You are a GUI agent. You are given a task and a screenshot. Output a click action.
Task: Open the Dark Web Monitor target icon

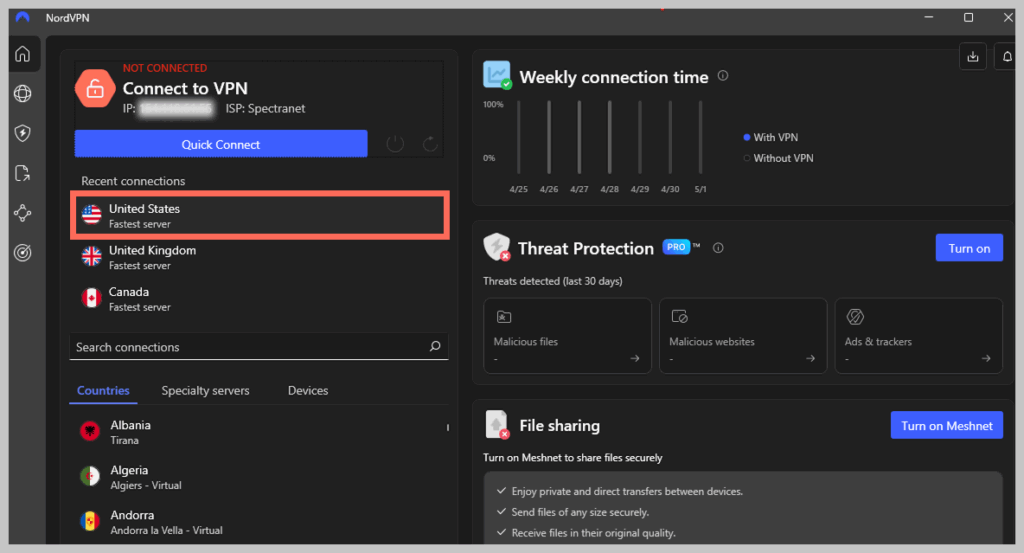click(22, 253)
